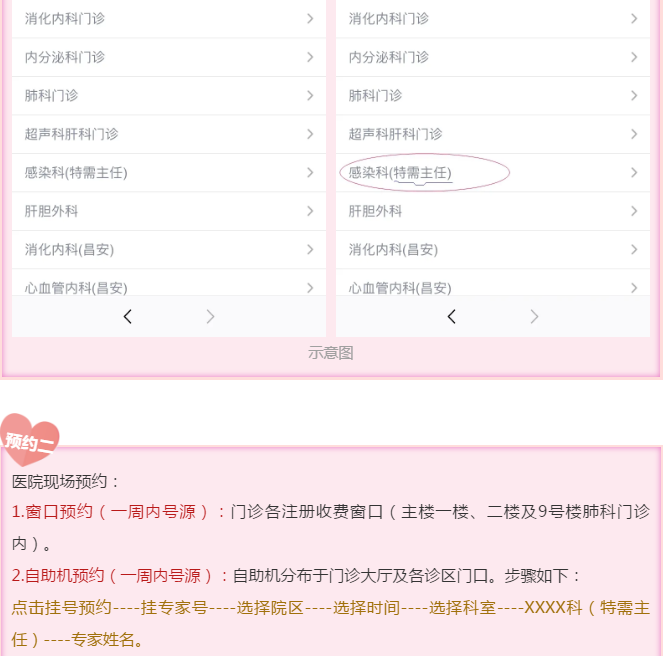Screen dimensions: 664x656
Task: Click forward arrow in right panel footer
Action: pos(534,317)
